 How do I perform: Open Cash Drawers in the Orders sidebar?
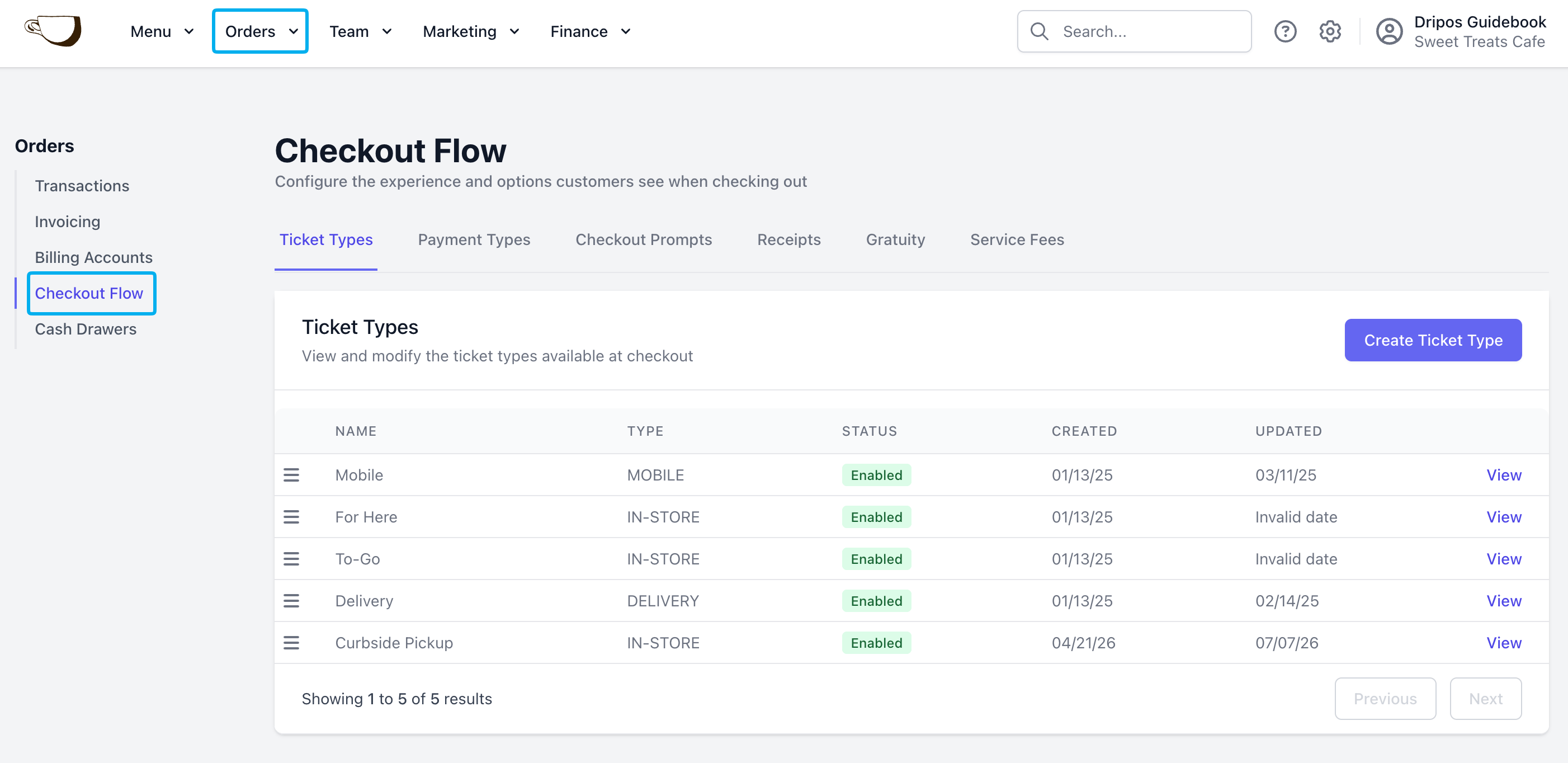click(x=86, y=329)
